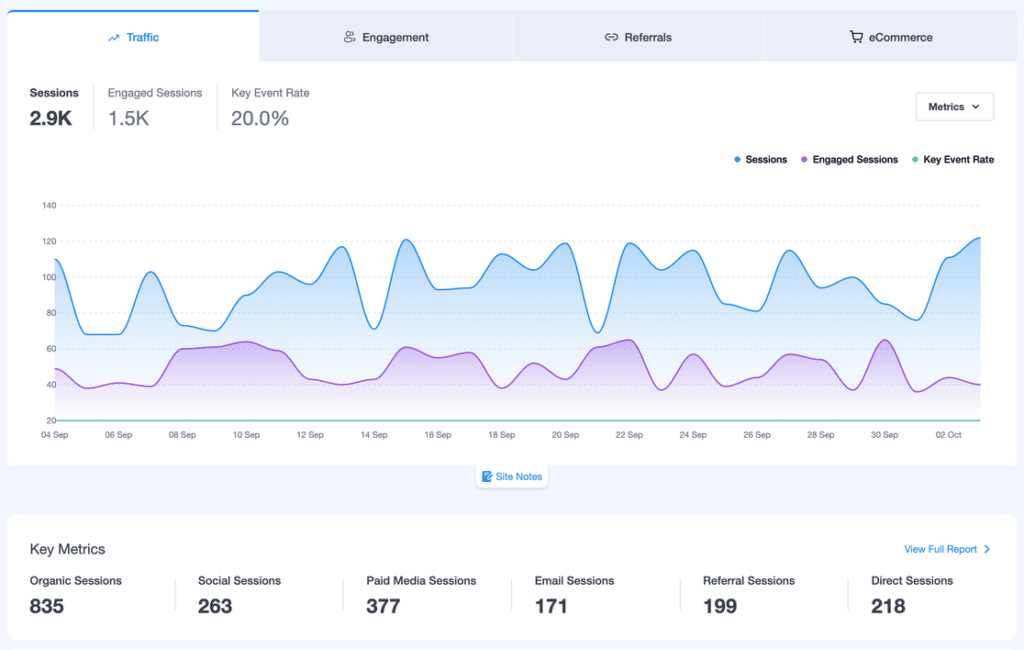The width and height of the screenshot is (1024, 650).
Task: Click the arrow beside View Full Report
Action: coord(987,549)
